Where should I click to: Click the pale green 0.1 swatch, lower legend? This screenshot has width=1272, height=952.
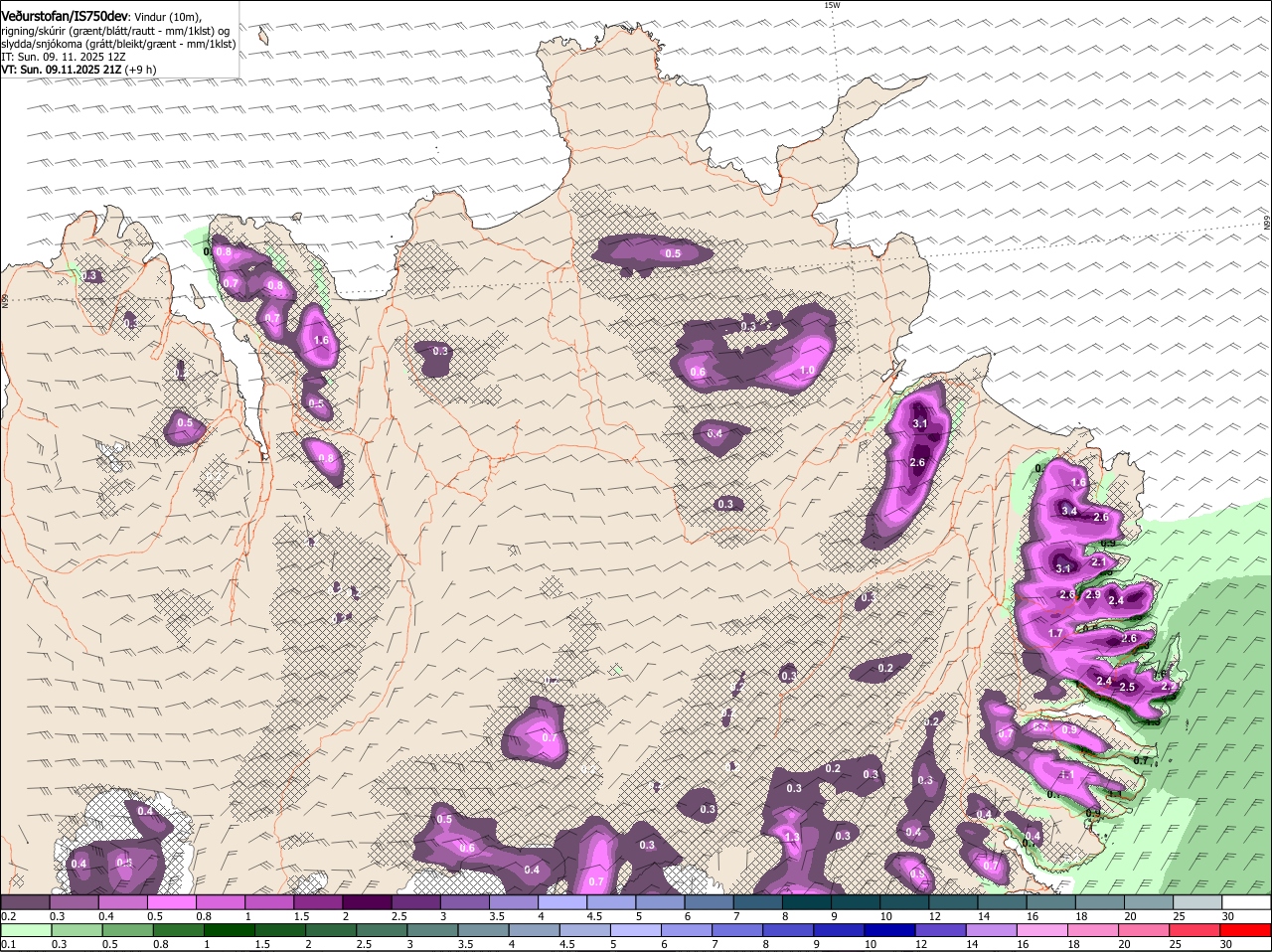26,930
